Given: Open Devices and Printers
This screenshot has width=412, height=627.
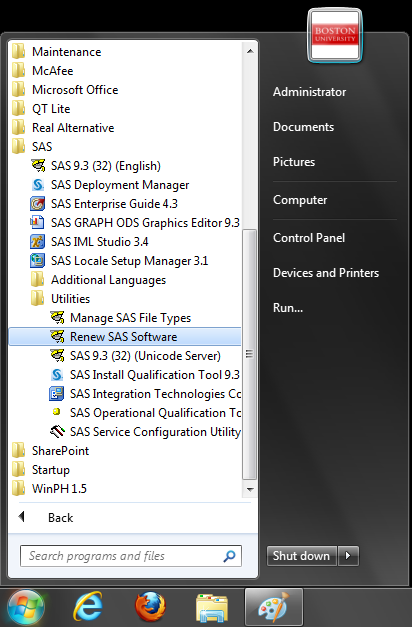Looking at the screenshot, I should (x=326, y=273).
